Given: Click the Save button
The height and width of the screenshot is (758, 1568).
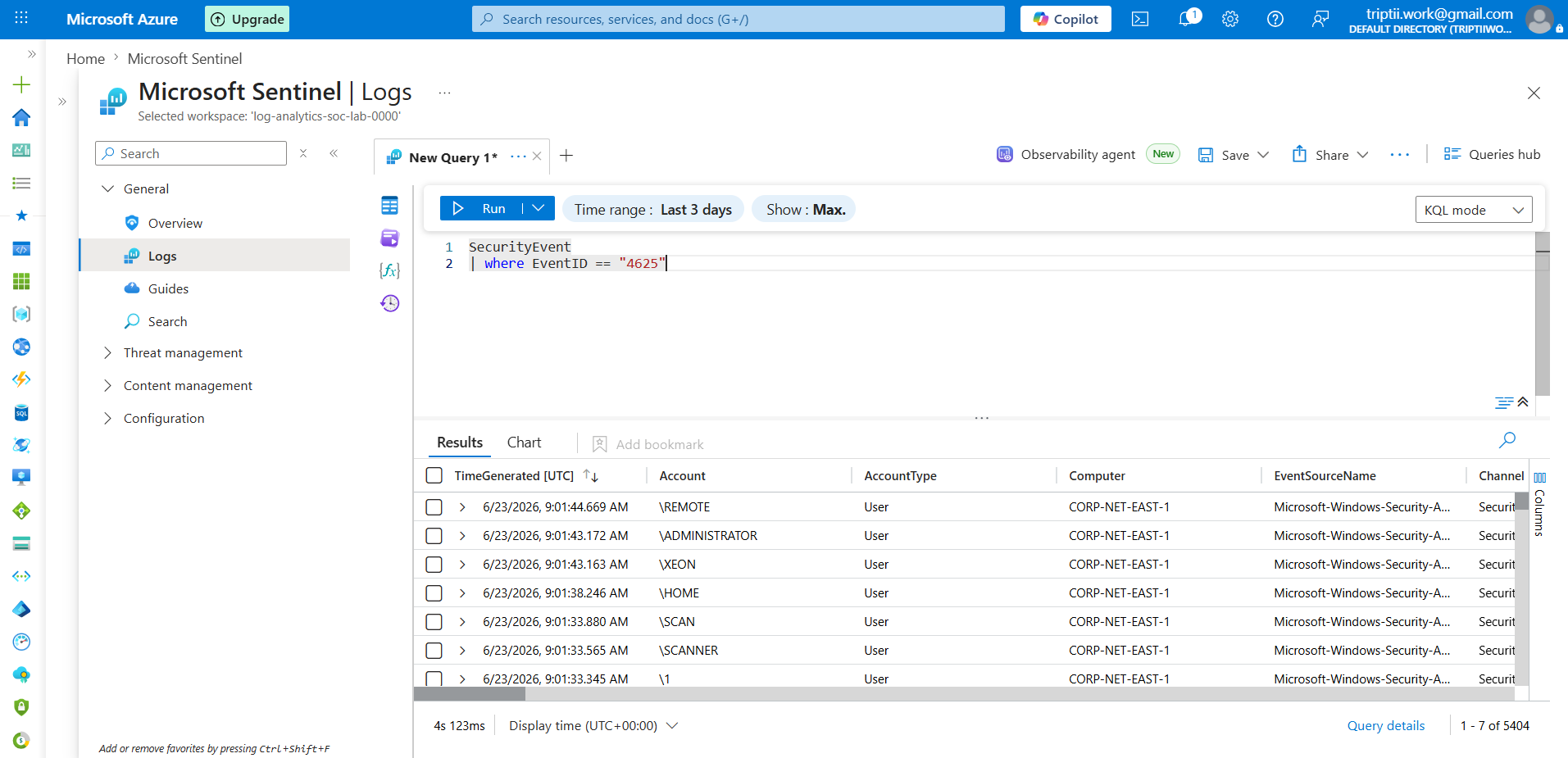Looking at the screenshot, I should click(x=1233, y=154).
